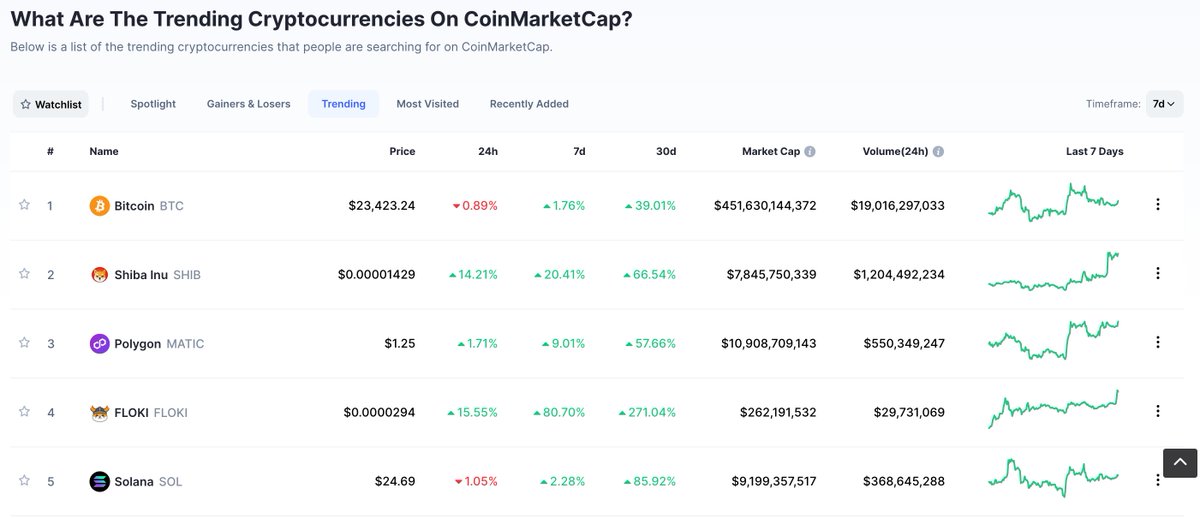Sort by the Market Cap column header
This screenshot has height=518, width=1200.
click(771, 152)
